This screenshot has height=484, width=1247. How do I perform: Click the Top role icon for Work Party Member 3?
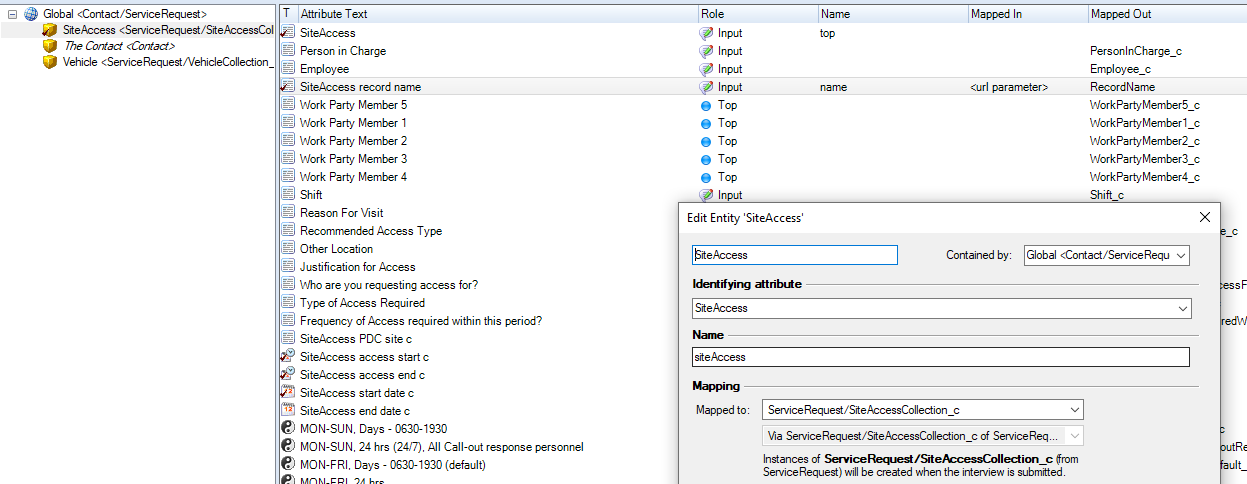click(x=706, y=159)
